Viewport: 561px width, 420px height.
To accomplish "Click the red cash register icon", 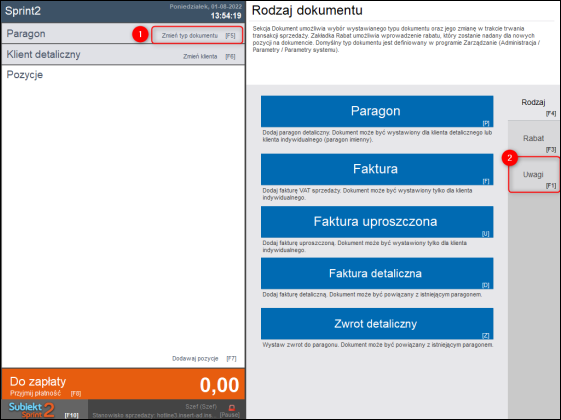I will [x=231, y=407].
